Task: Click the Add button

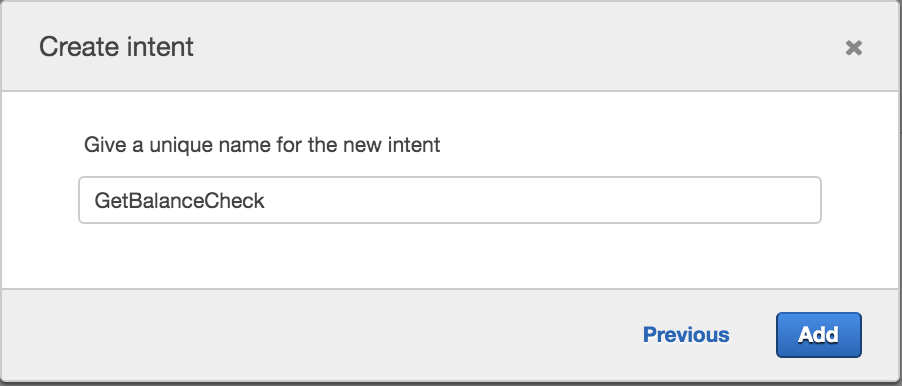Action: coord(819,335)
